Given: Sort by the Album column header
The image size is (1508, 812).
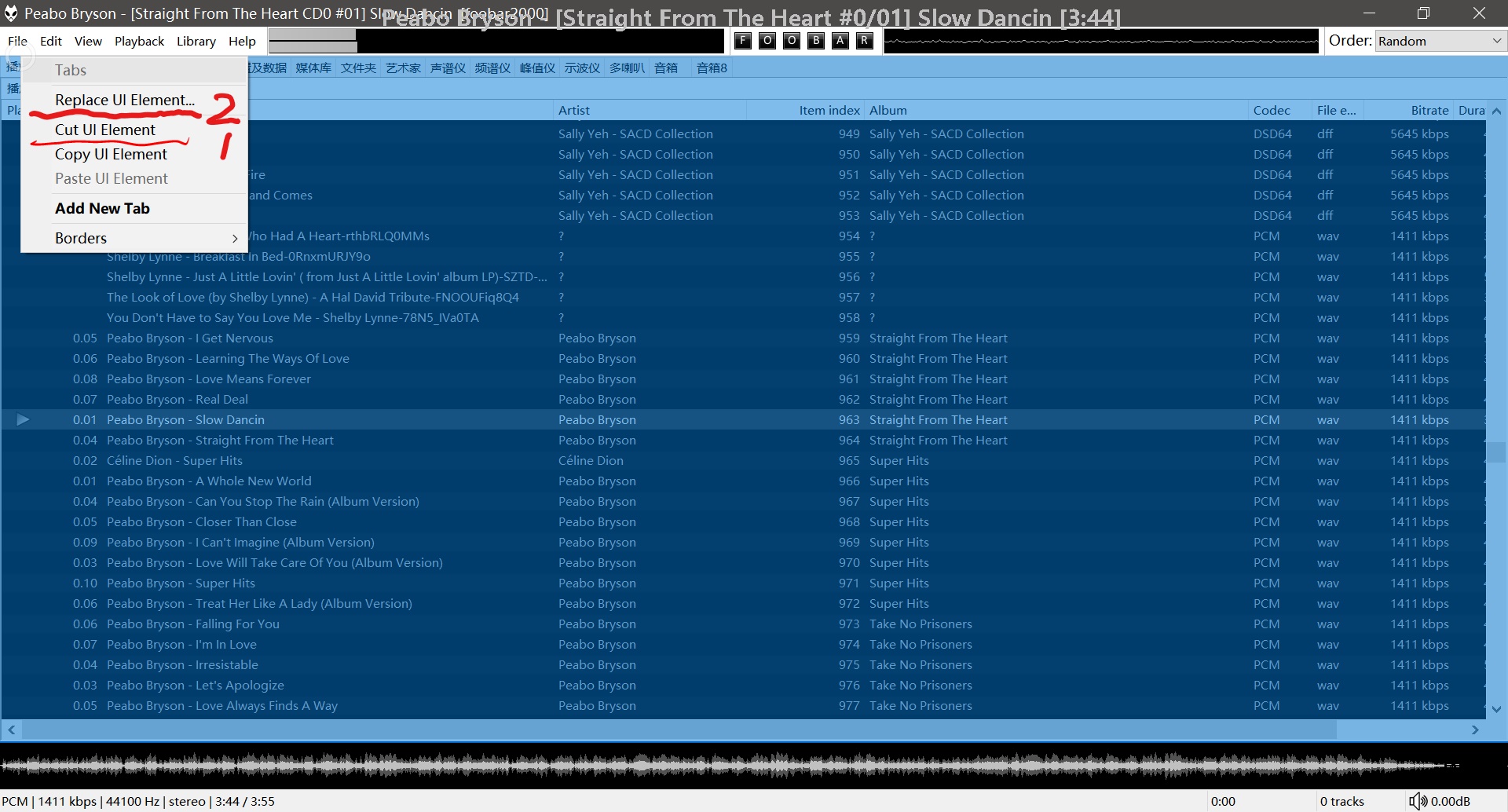Looking at the screenshot, I should coord(1056,111).
